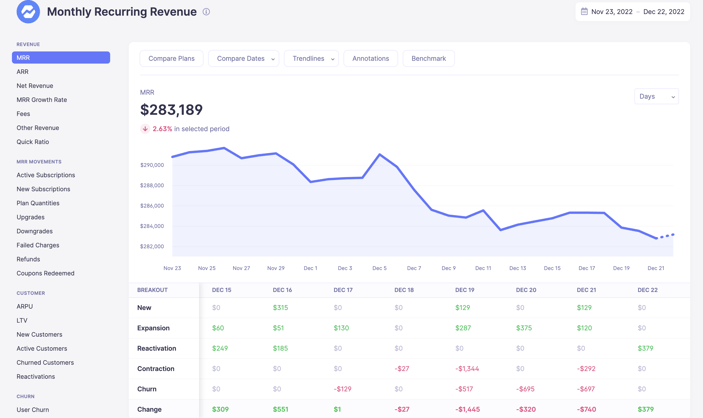Click the DEC 22 column header
The image size is (703, 418).
tap(647, 290)
